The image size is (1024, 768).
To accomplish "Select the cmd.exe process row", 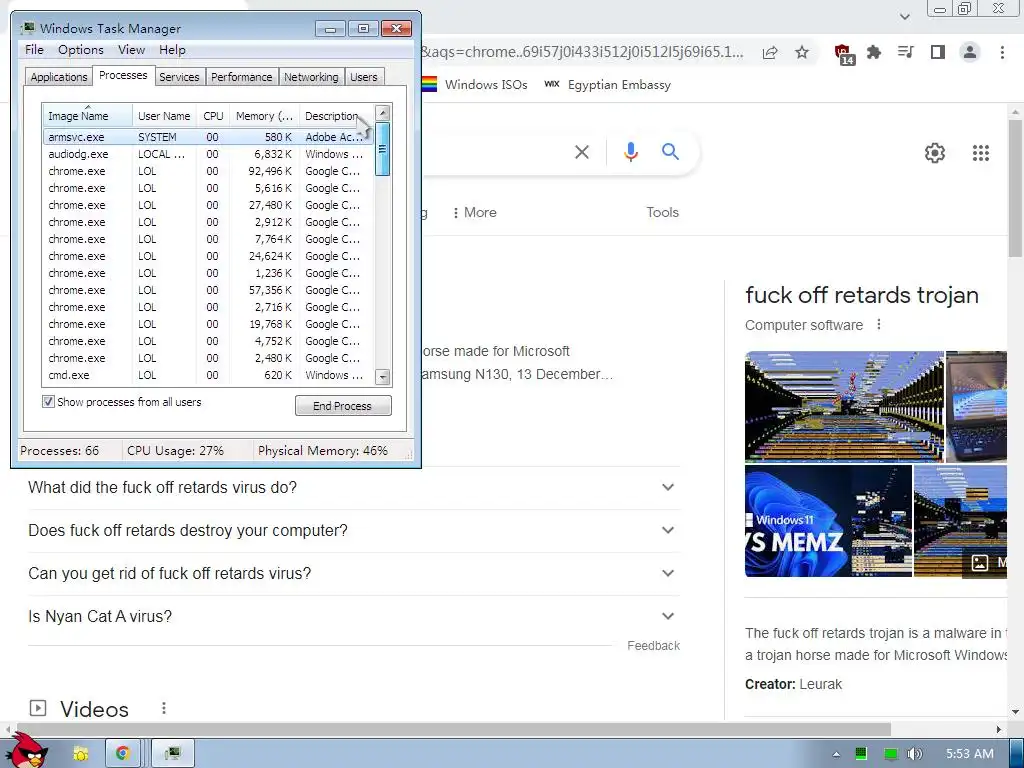I will [x=209, y=375].
